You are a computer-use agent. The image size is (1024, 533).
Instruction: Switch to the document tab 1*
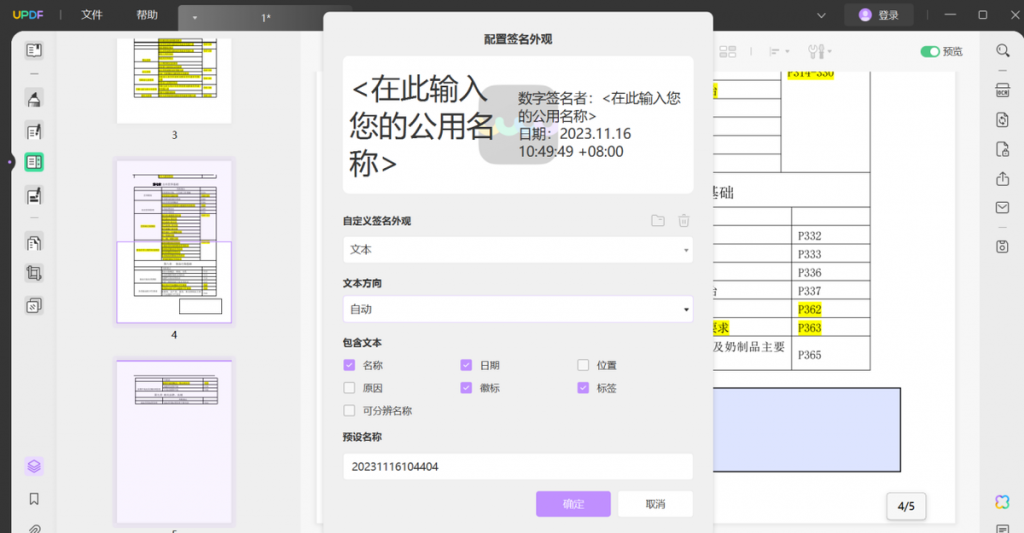(265, 18)
